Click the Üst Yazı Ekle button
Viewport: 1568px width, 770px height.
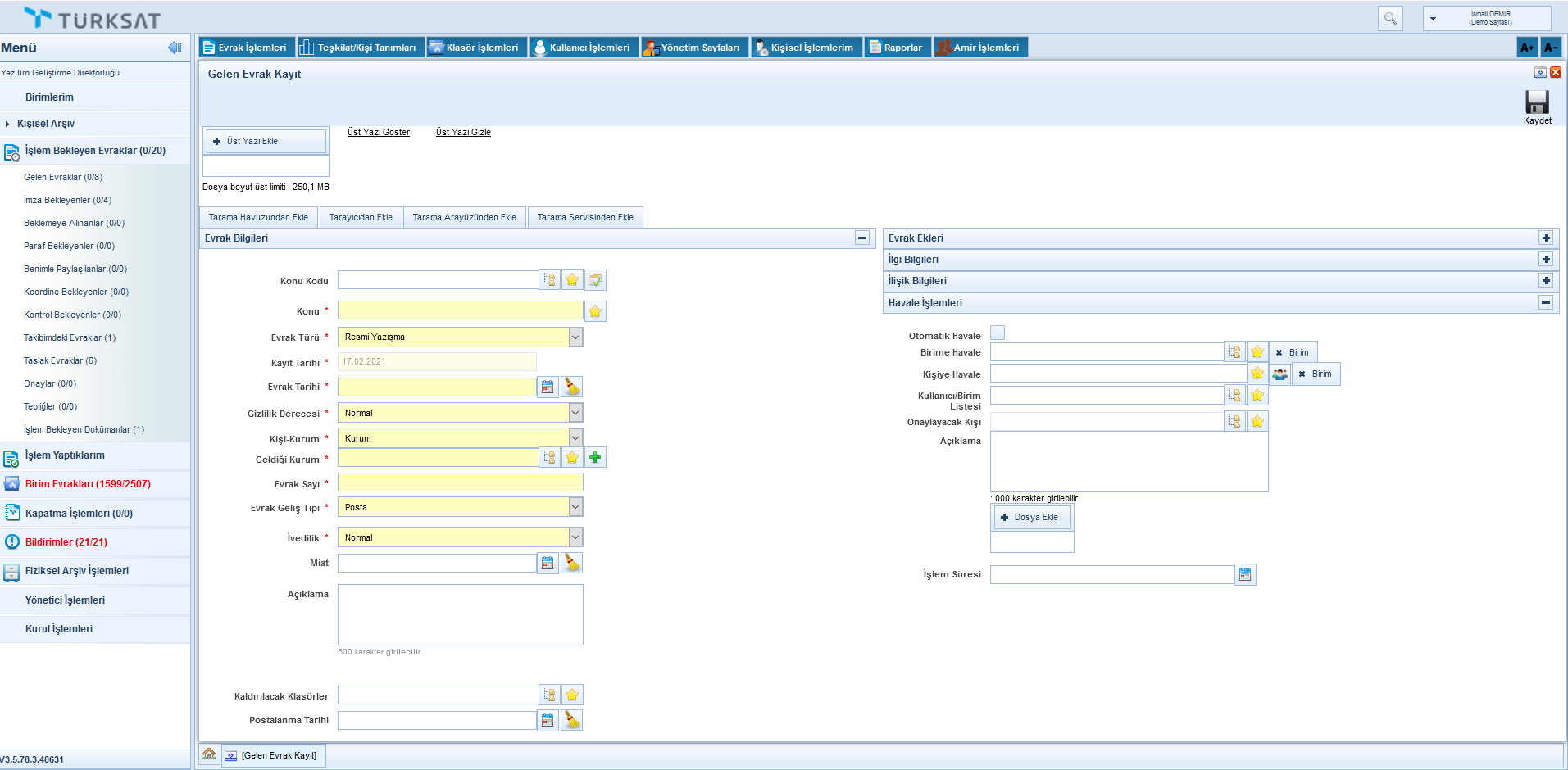click(266, 141)
